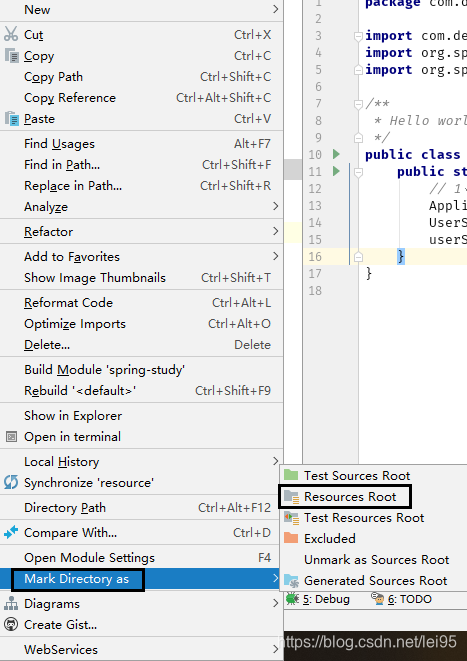Select Find Usages menu entry

[x=142, y=144]
